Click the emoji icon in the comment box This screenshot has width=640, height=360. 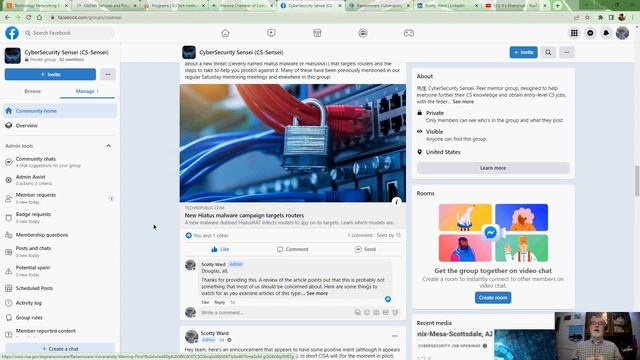pyautogui.click(x=367, y=312)
